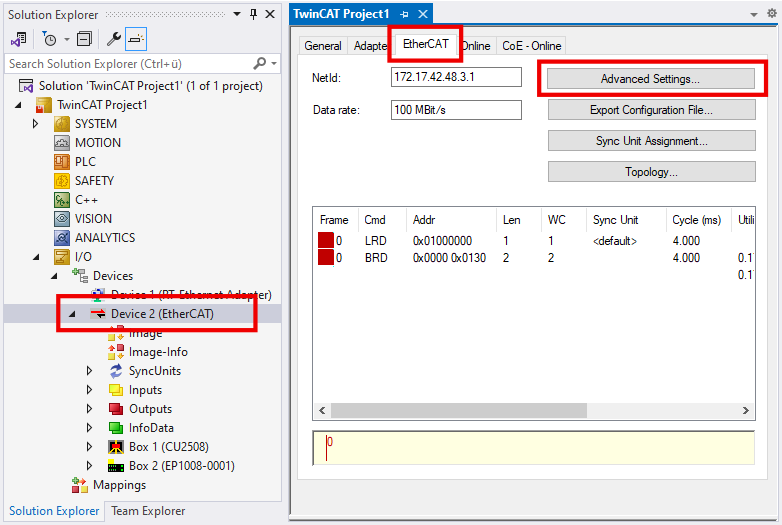
Task: Click the Export Configuration File... button
Action: [x=651, y=110]
